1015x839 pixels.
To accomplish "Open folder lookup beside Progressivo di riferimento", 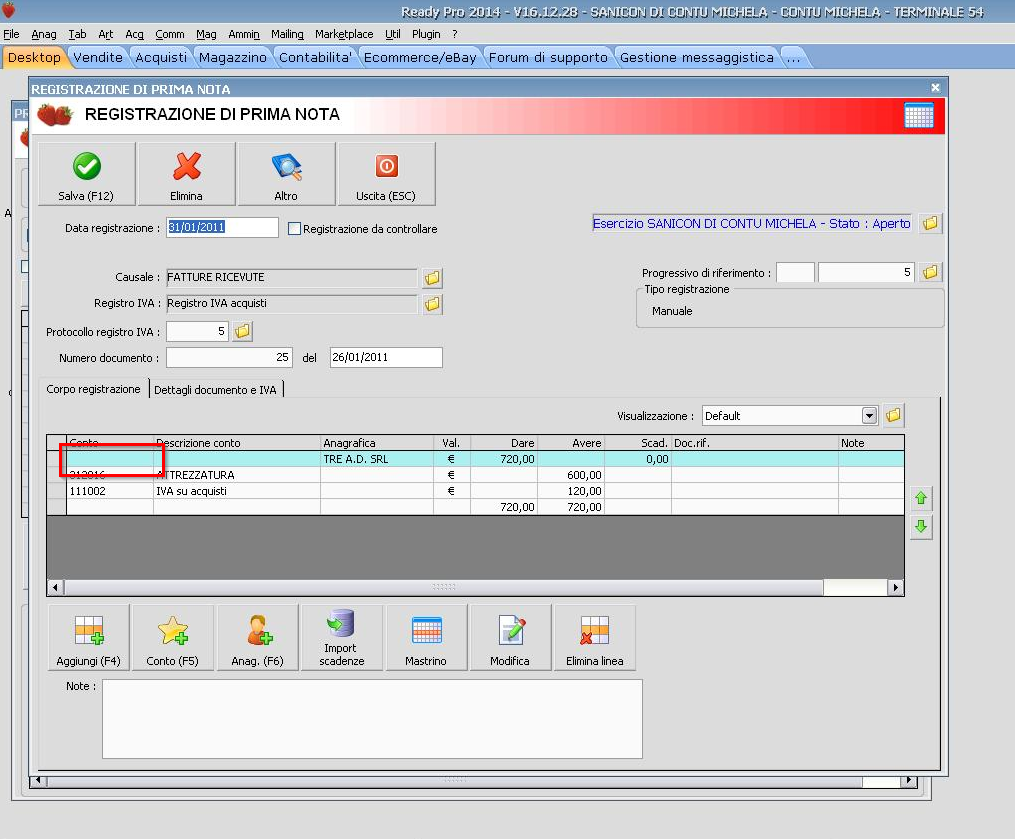I will pos(930,272).
